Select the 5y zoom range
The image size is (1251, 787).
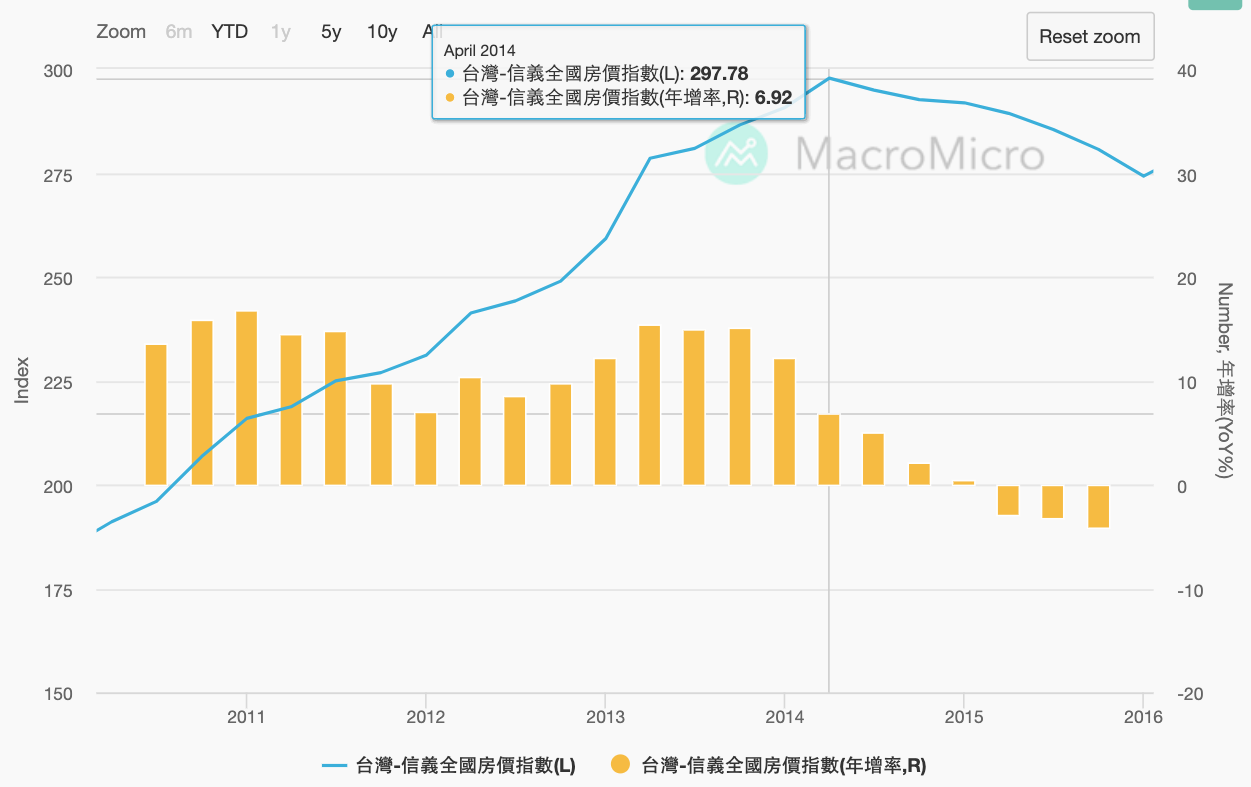tap(331, 32)
